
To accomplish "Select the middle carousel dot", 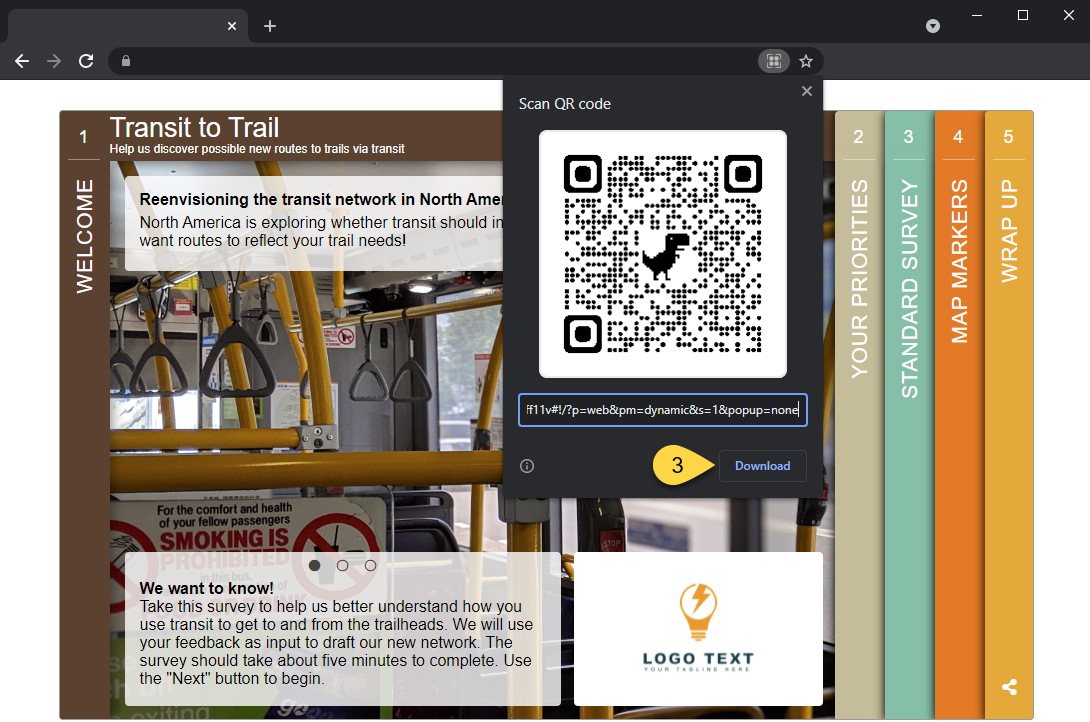I will [343, 565].
